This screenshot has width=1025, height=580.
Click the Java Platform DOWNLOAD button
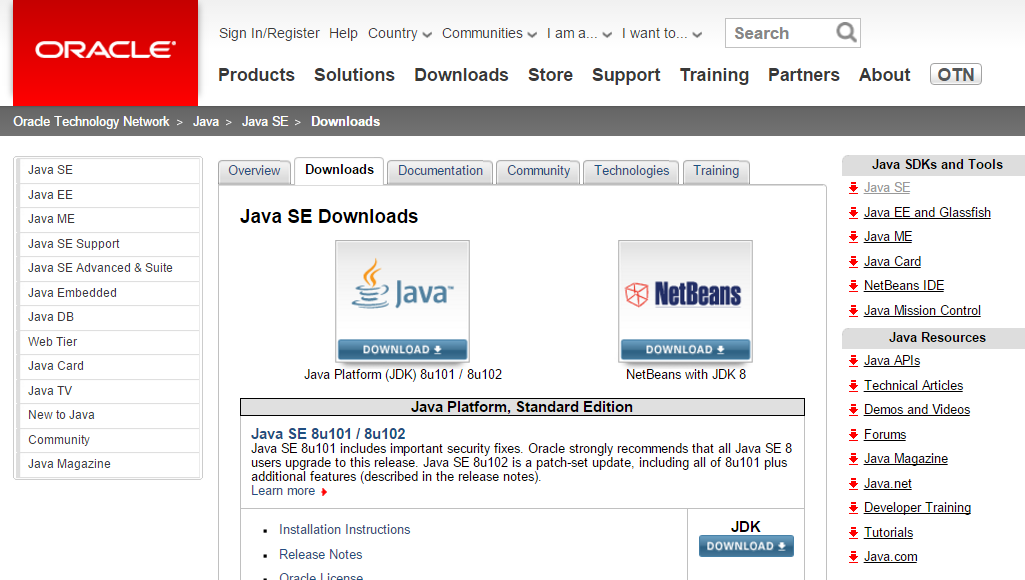pyautogui.click(x=402, y=350)
